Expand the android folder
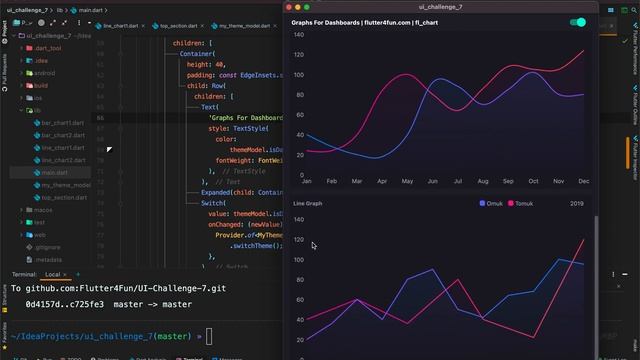The height and width of the screenshot is (360, 640). click(x=22, y=73)
